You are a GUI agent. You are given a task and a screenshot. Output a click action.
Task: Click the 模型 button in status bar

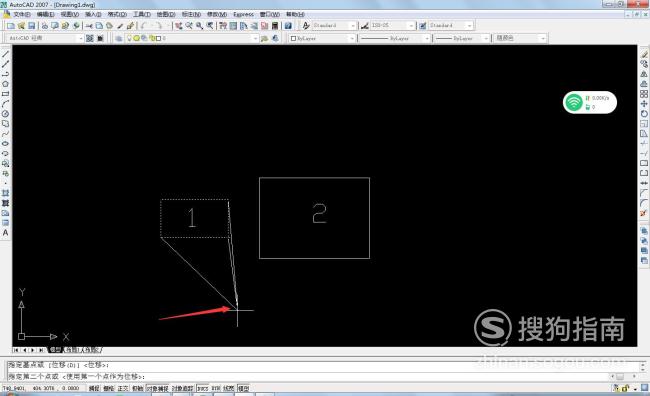pyautogui.click(x=243, y=389)
